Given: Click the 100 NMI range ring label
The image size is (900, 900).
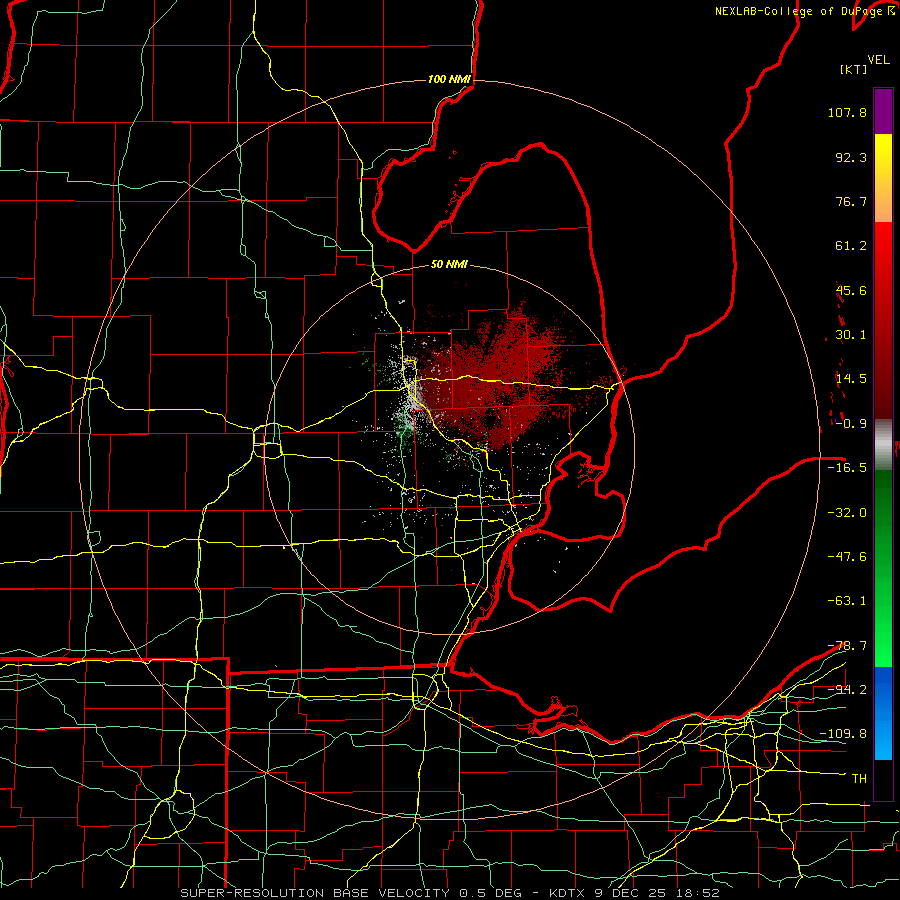Looking at the screenshot, I should (449, 79).
